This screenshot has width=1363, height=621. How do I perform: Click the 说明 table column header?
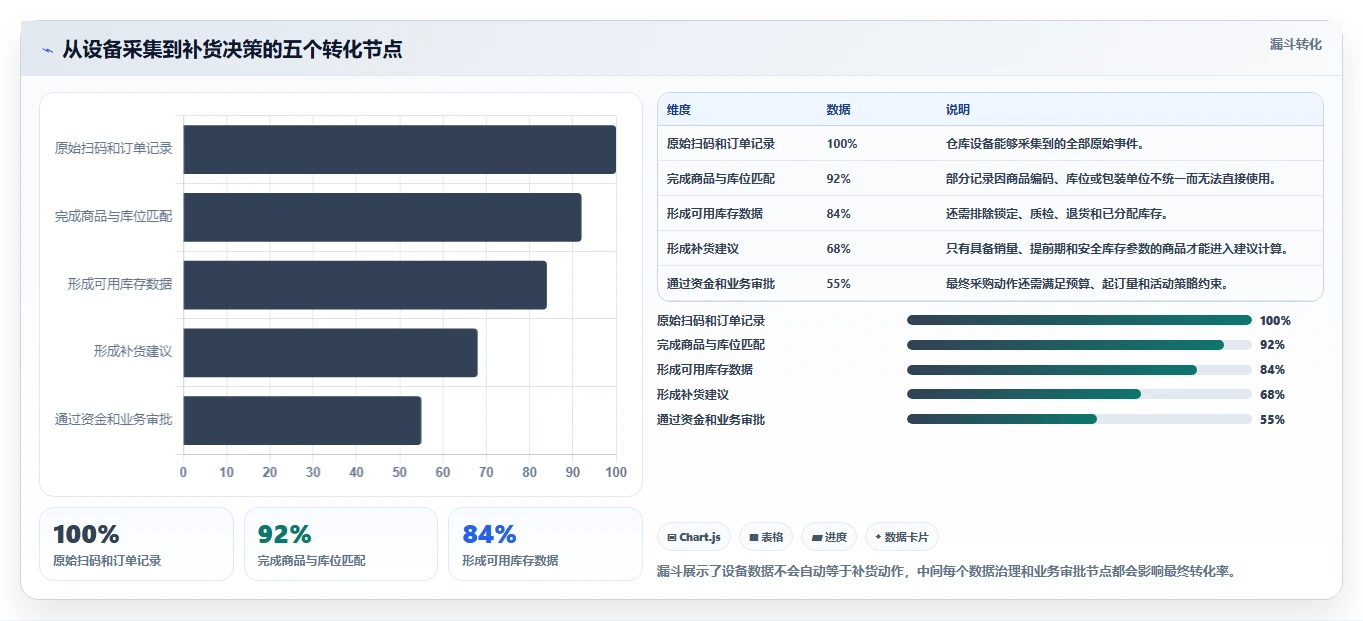tap(958, 110)
